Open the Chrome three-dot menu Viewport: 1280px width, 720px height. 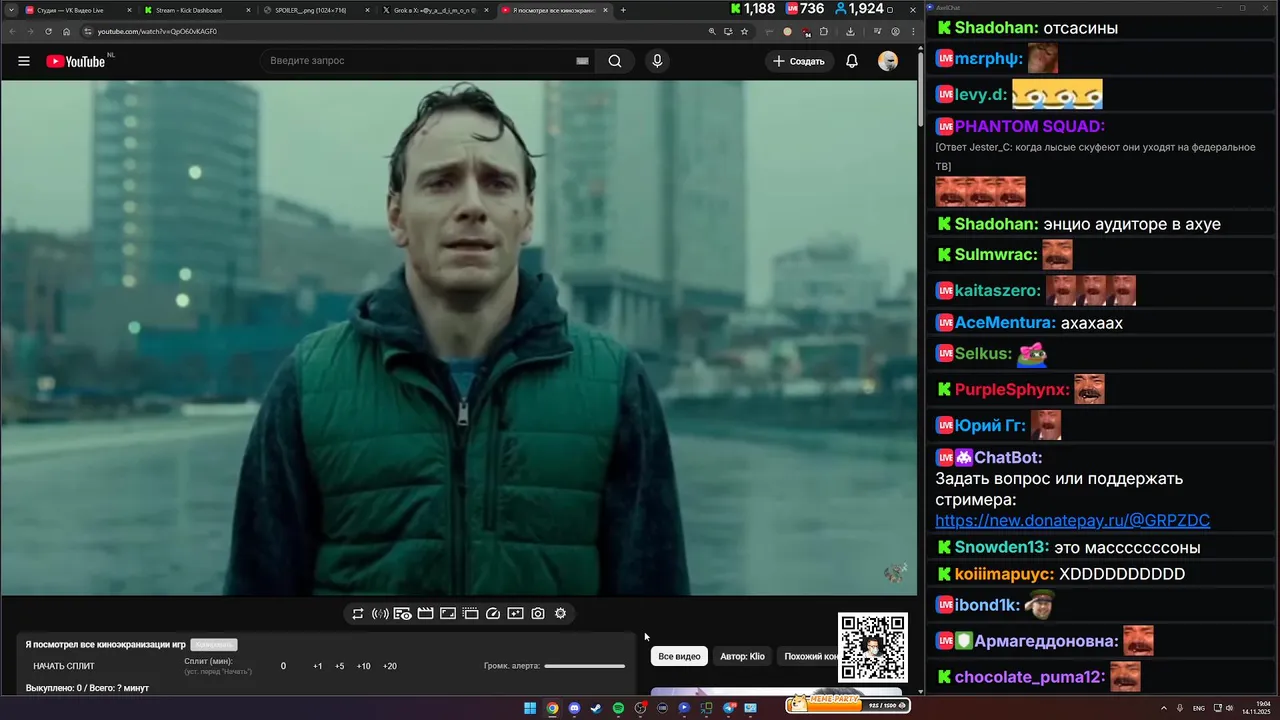(x=911, y=31)
